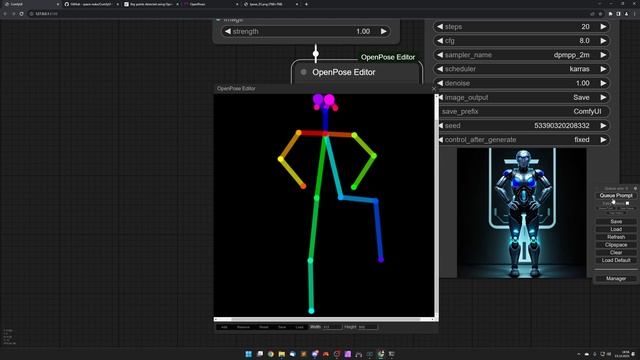Select previous sampler_name option
640x360 pixels.
pyautogui.click(x=440, y=55)
